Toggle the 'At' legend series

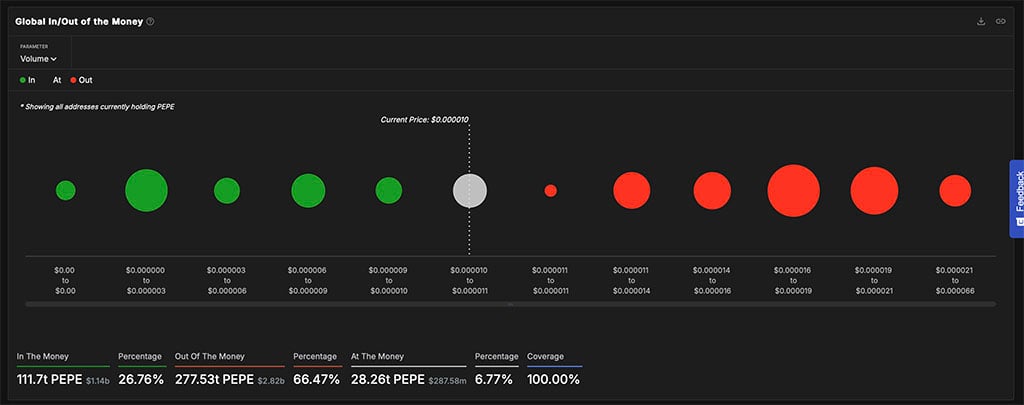(x=56, y=80)
